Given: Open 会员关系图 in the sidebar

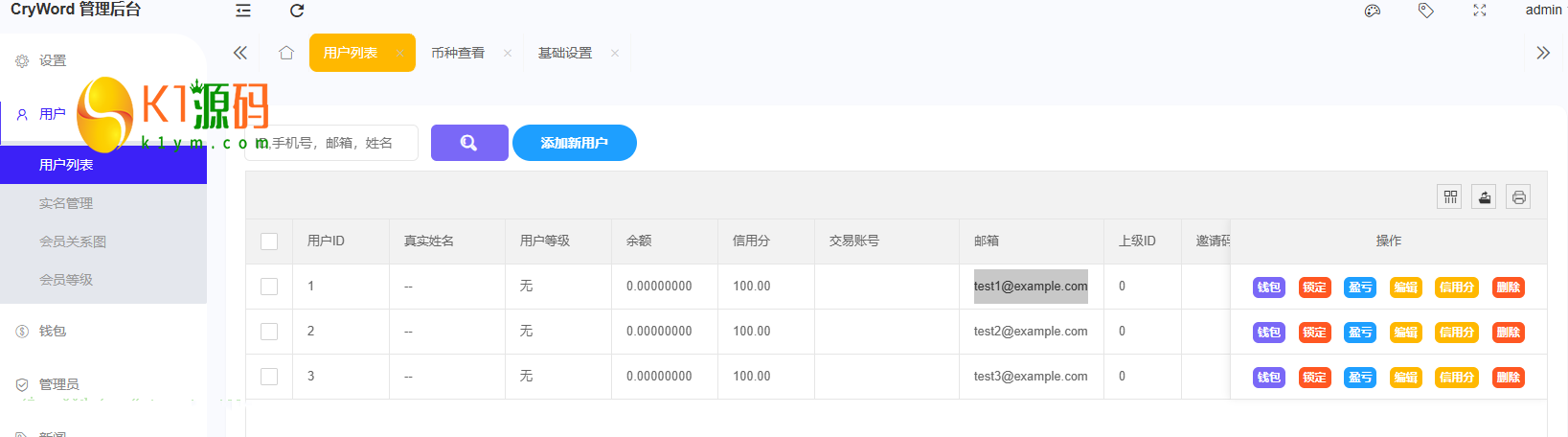Looking at the screenshot, I should [x=103, y=241].
